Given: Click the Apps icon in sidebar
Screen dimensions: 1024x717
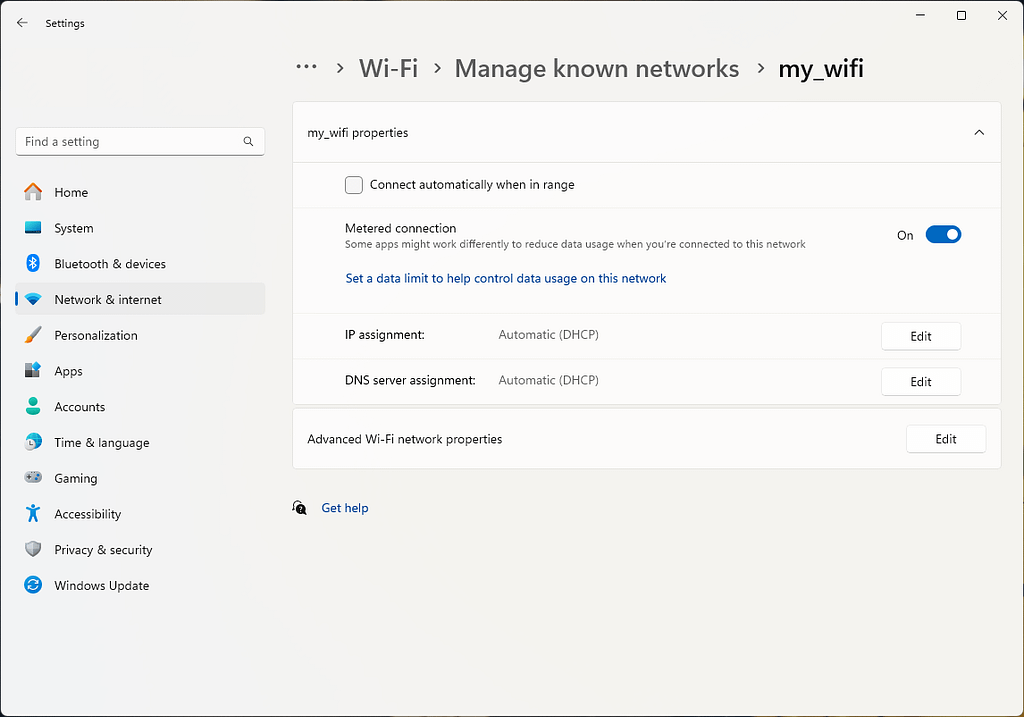Looking at the screenshot, I should pos(32,370).
